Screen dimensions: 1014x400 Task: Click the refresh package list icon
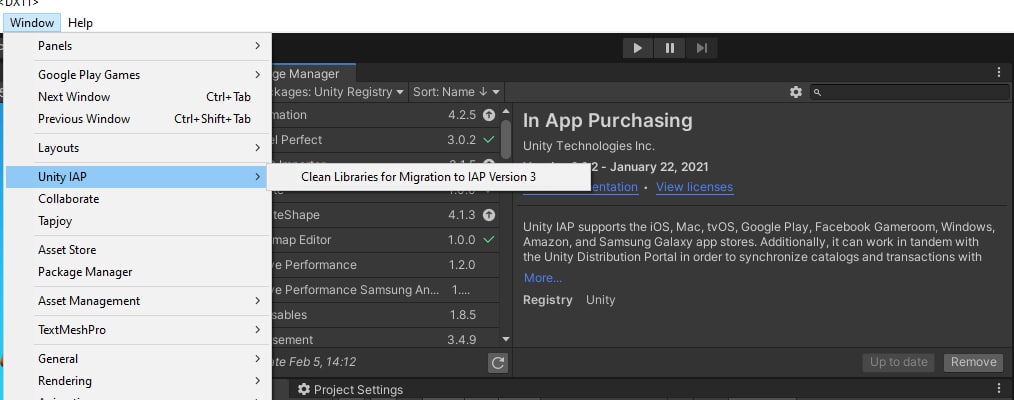click(497, 363)
